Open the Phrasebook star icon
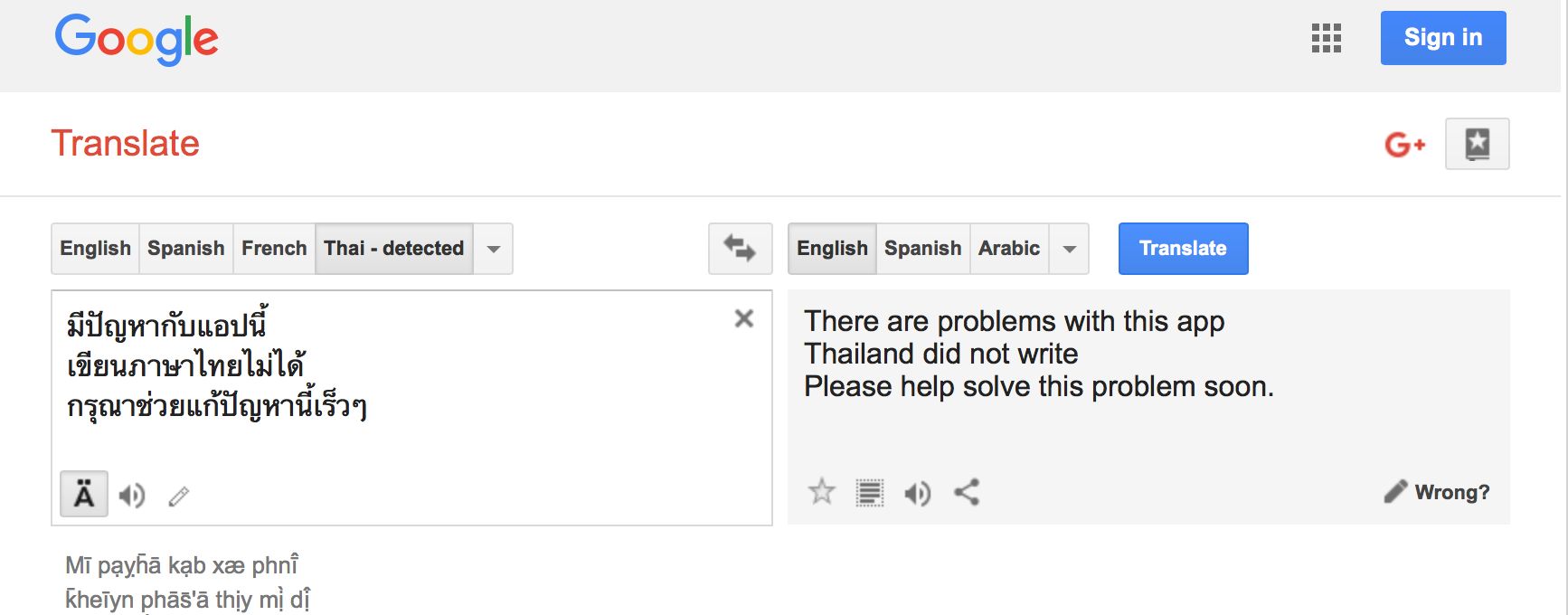Viewport: 1568px width, 615px height. [x=1477, y=144]
